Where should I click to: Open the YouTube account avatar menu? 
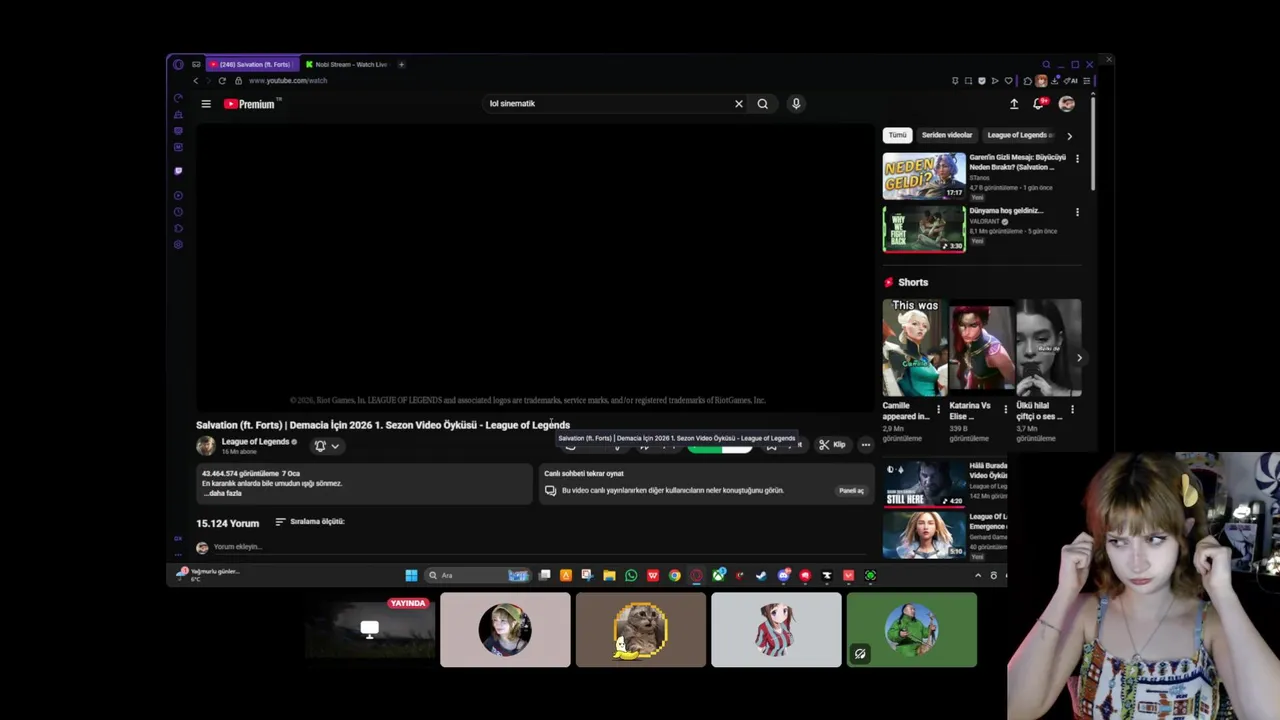(x=1067, y=104)
